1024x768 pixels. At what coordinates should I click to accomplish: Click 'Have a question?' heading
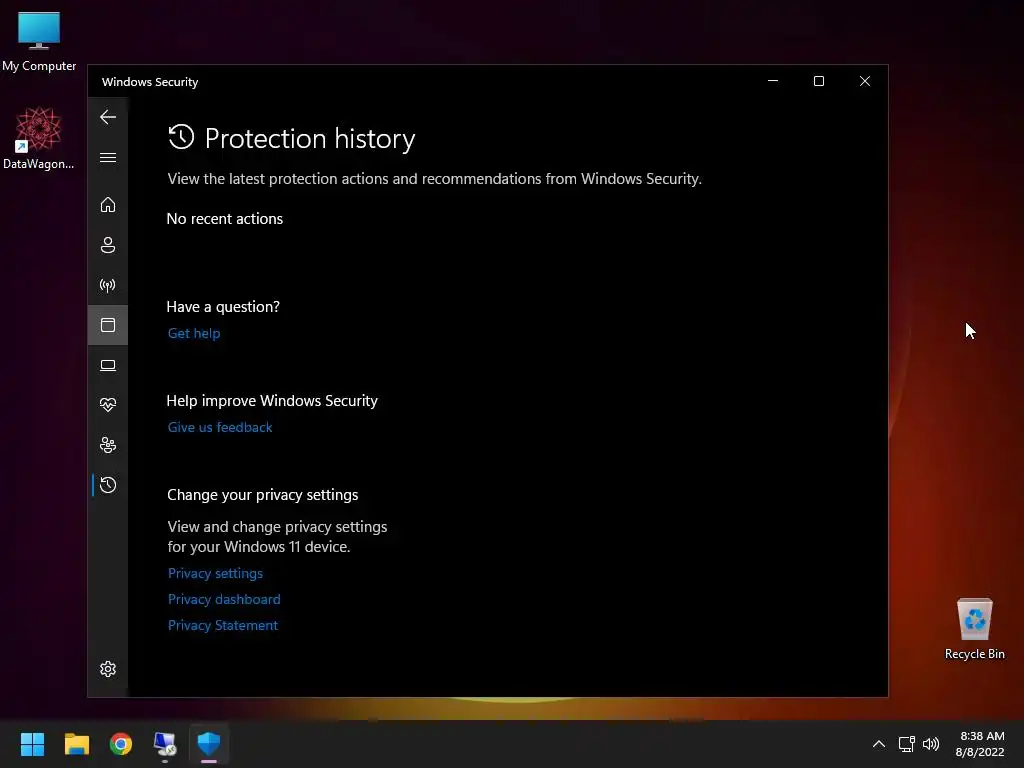tap(223, 307)
